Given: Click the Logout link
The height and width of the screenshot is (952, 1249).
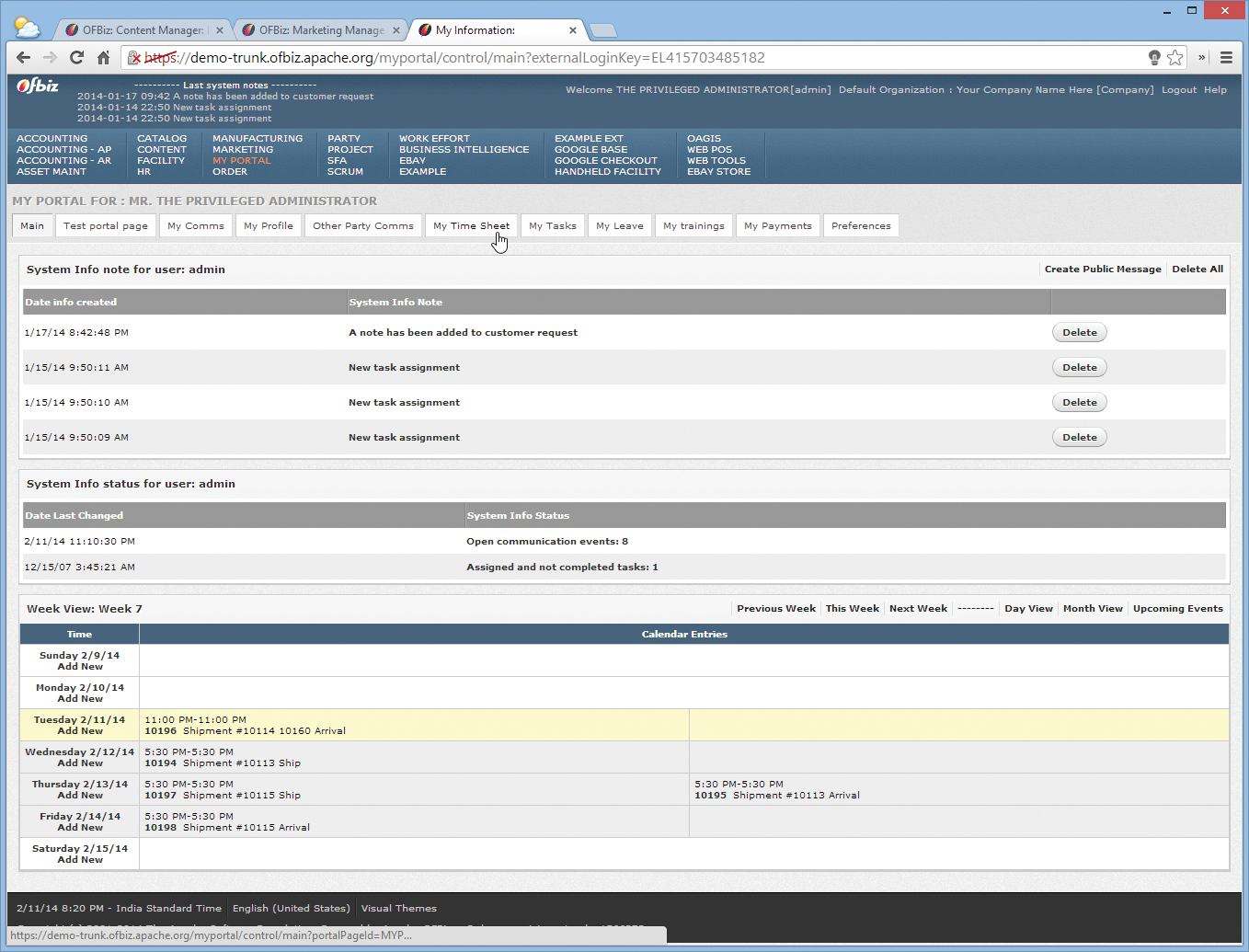Looking at the screenshot, I should click(x=1179, y=89).
